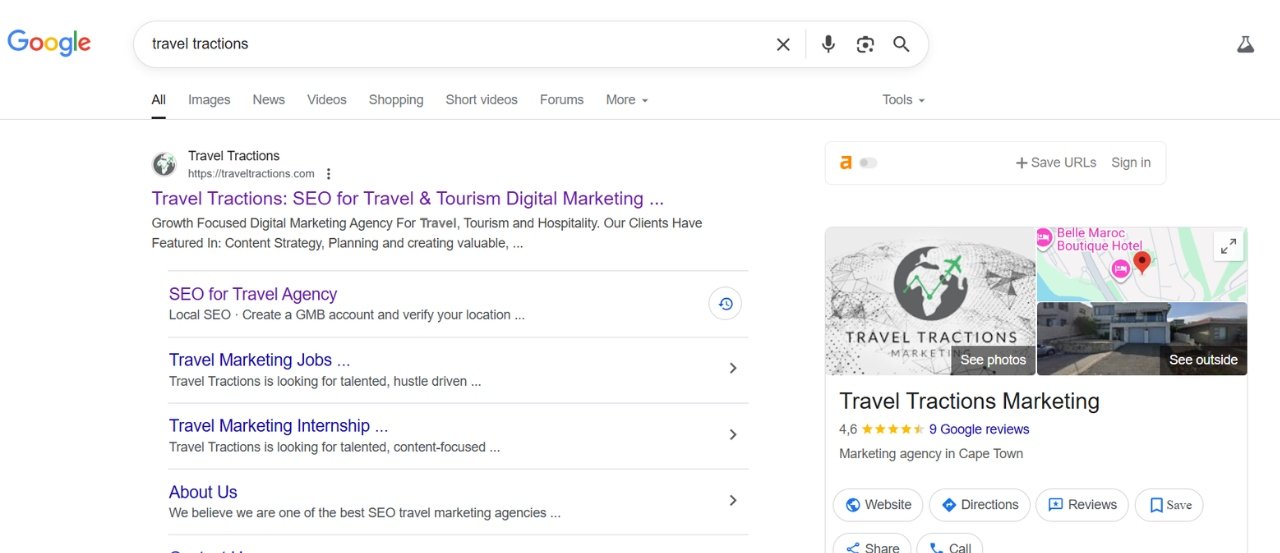This screenshot has width=1280, height=553.
Task: Click in the search input field
Action: pos(450,44)
